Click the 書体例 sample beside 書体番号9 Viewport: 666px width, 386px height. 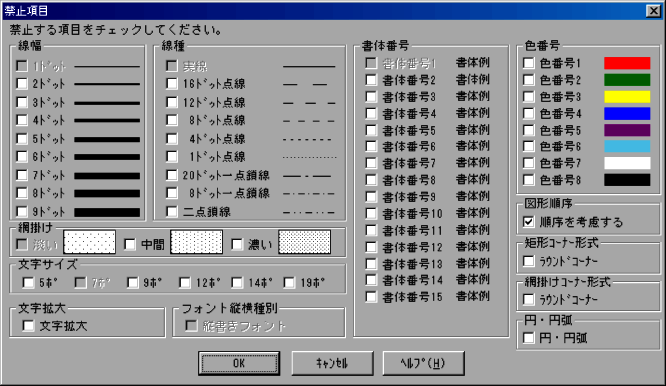click(x=472, y=196)
